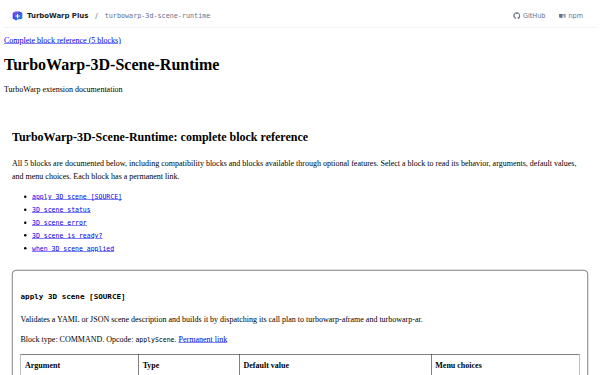Screen dimensions: 600x375
Task: Jump to 3D scene status block
Action: tap(61, 210)
